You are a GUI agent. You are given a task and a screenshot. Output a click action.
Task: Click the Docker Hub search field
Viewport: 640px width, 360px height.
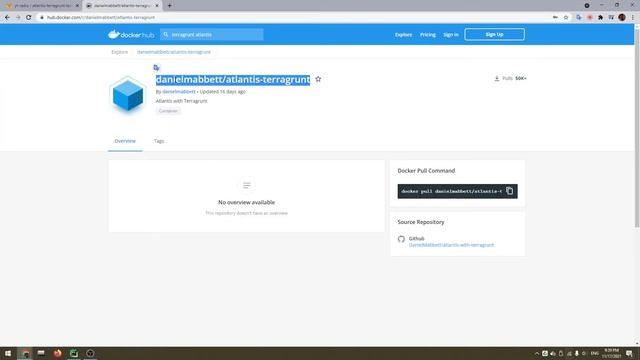click(x=212, y=35)
